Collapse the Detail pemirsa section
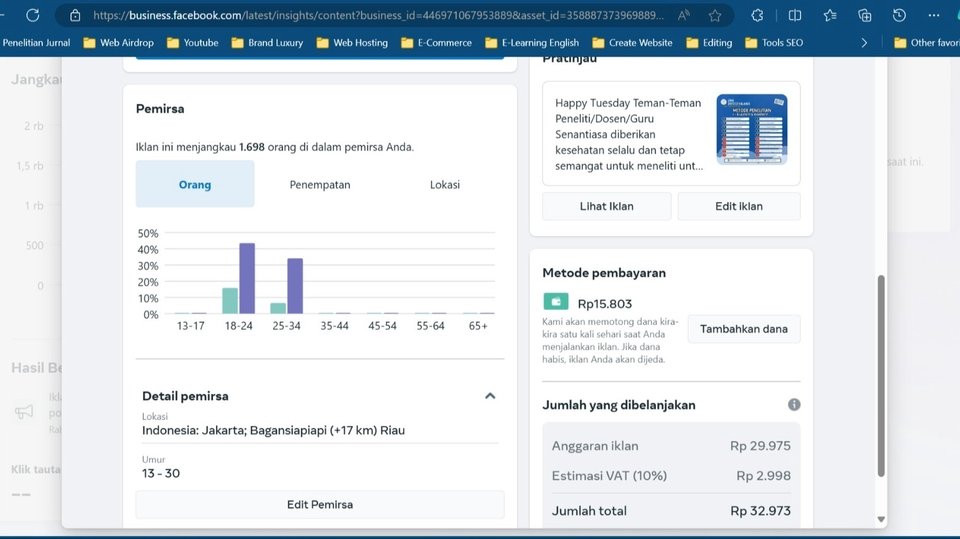Viewport: 960px width, 539px height. [490, 396]
